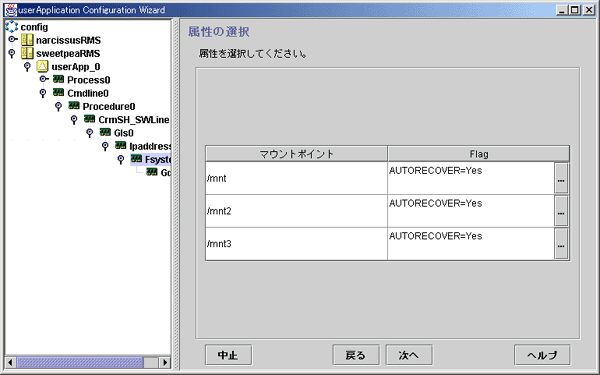Collapse the sweetpeaRMS node
Screen dimensions: 600x375
[12, 53]
